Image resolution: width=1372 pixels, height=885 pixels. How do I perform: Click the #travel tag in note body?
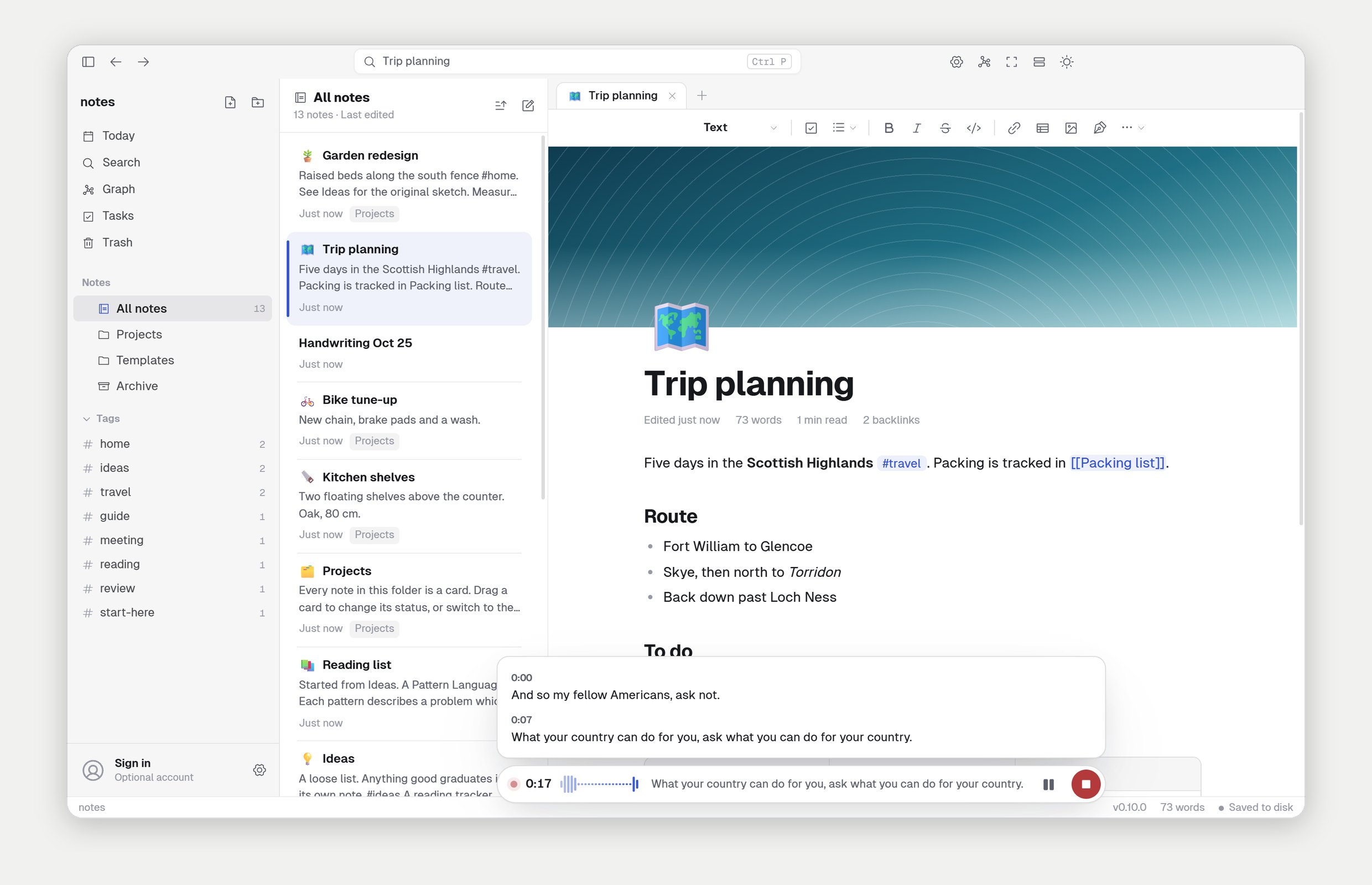point(901,463)
